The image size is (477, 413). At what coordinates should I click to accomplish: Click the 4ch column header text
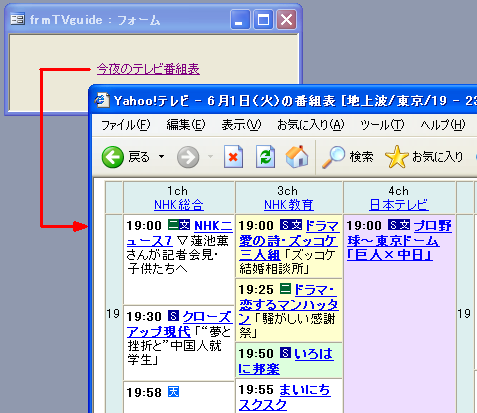(398, 191)
